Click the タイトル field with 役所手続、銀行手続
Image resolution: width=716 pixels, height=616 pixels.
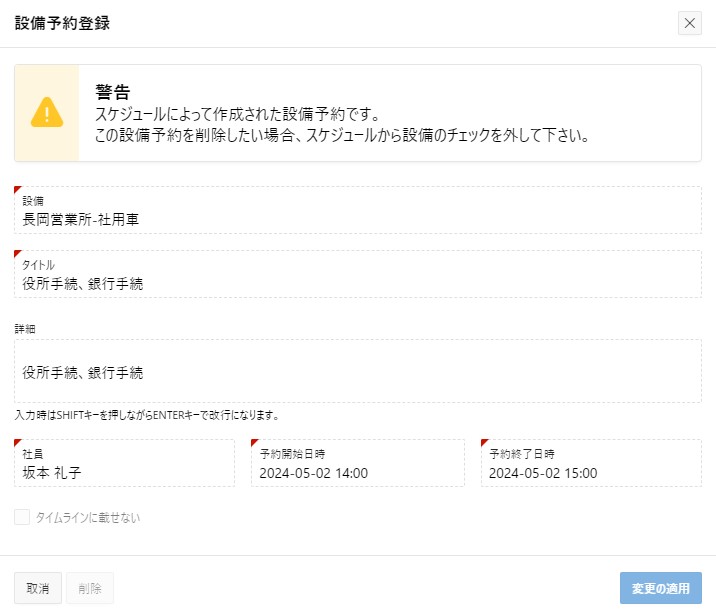click(358, 274)
